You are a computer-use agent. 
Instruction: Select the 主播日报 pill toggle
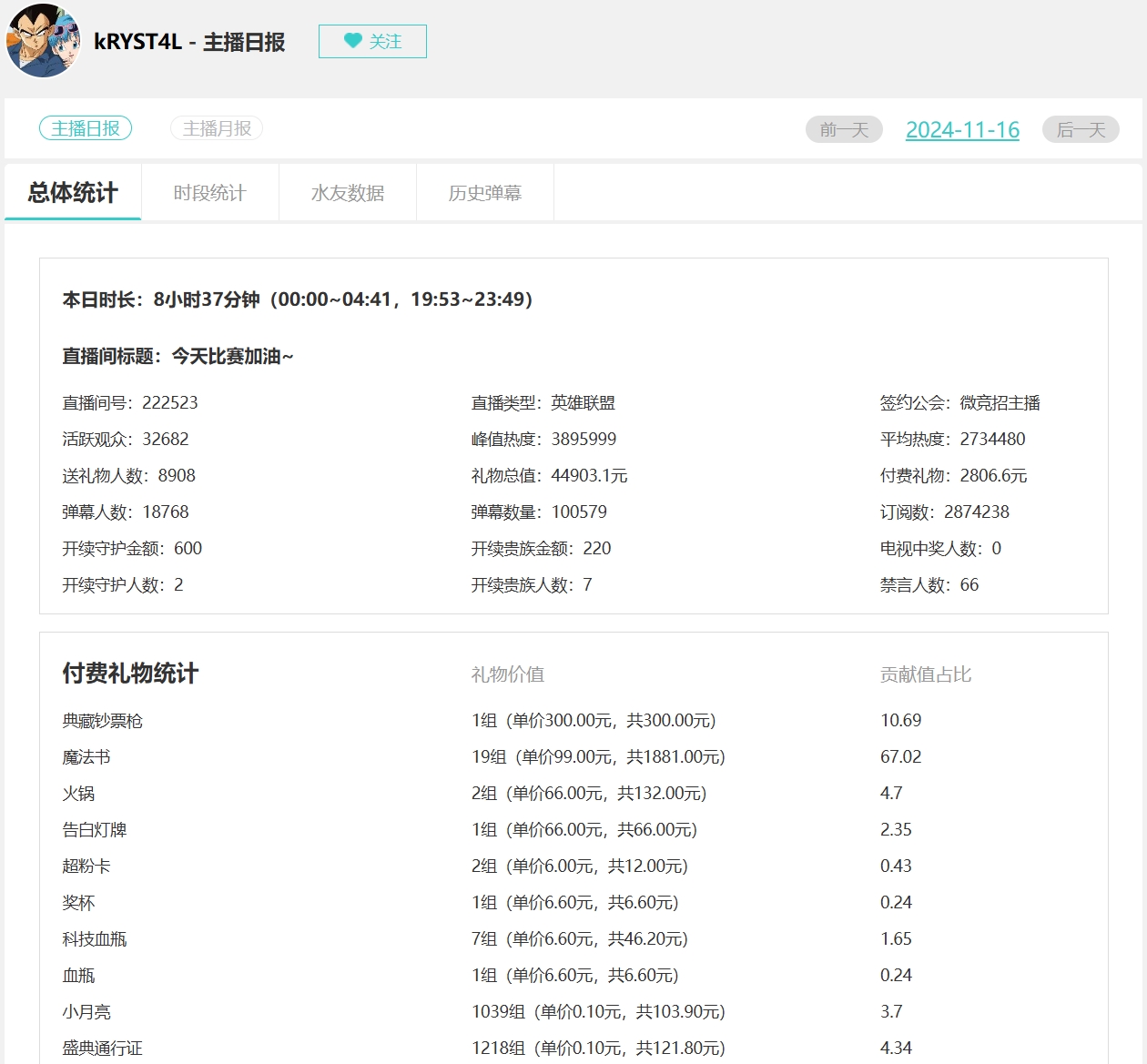coord(86,127)
